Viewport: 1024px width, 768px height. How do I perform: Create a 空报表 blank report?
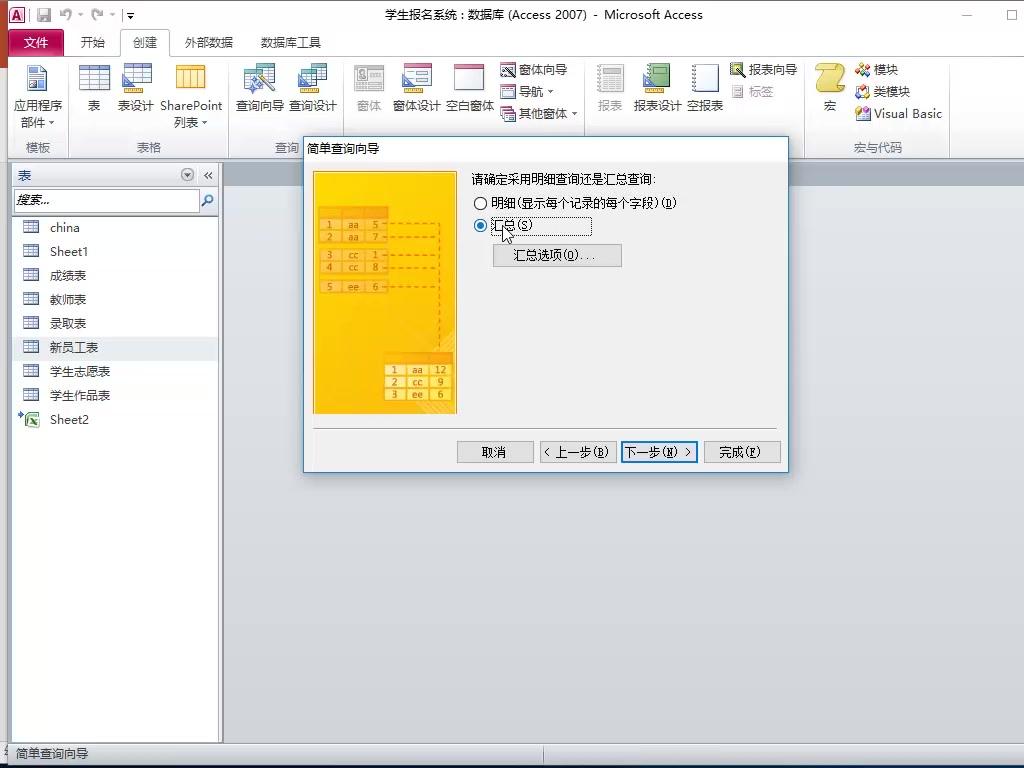coord(705,88)
